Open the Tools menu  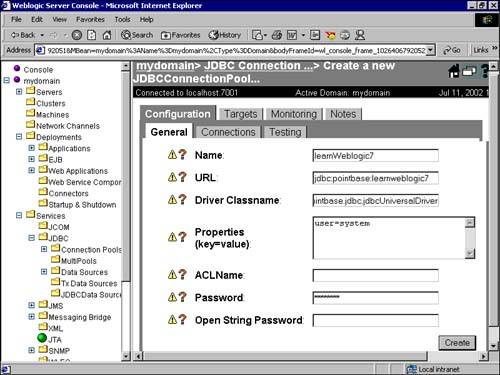[122, 19]
